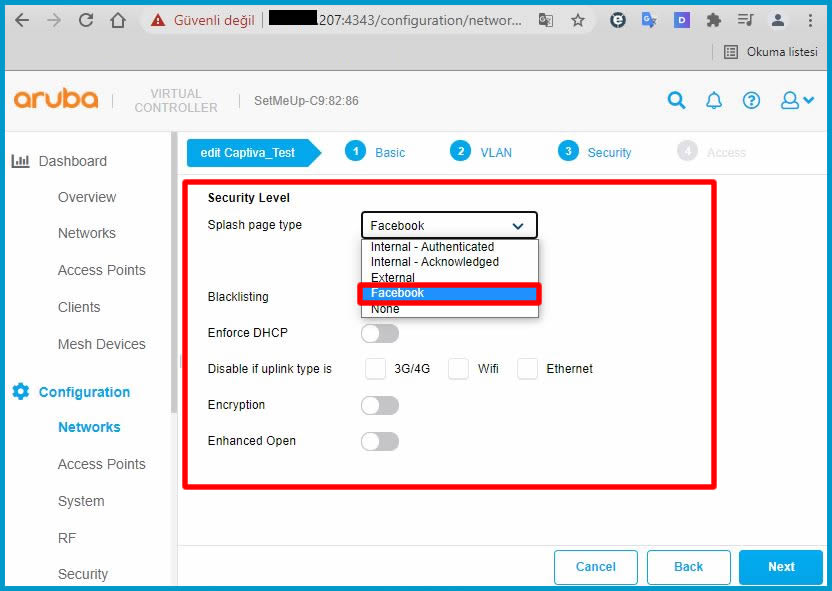
Task: Click the Back button
Action: click(x=688, y=567)
